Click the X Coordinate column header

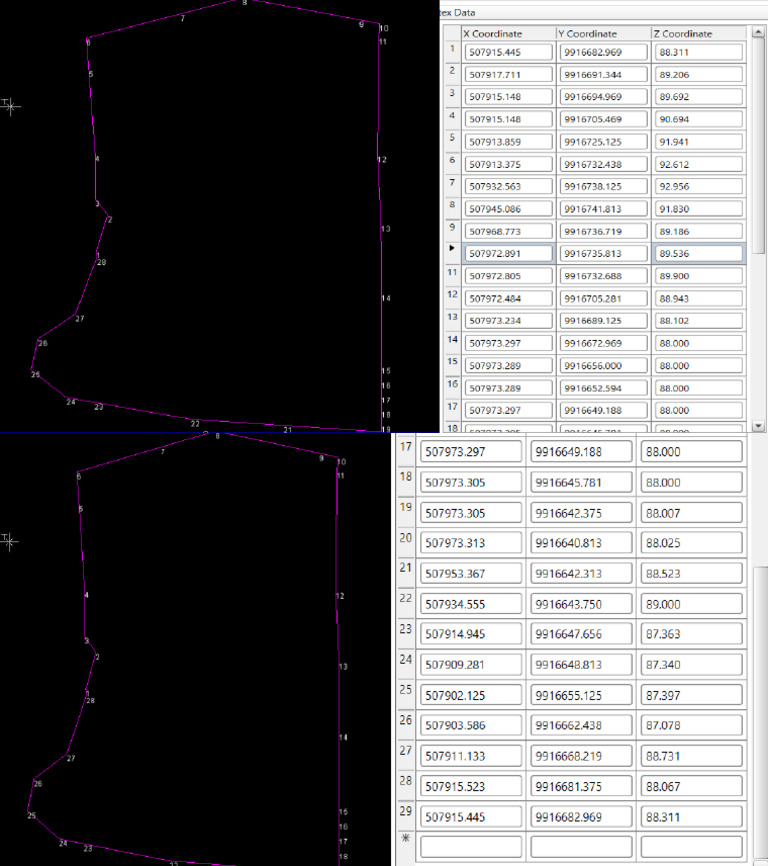(x=492, y=34)
